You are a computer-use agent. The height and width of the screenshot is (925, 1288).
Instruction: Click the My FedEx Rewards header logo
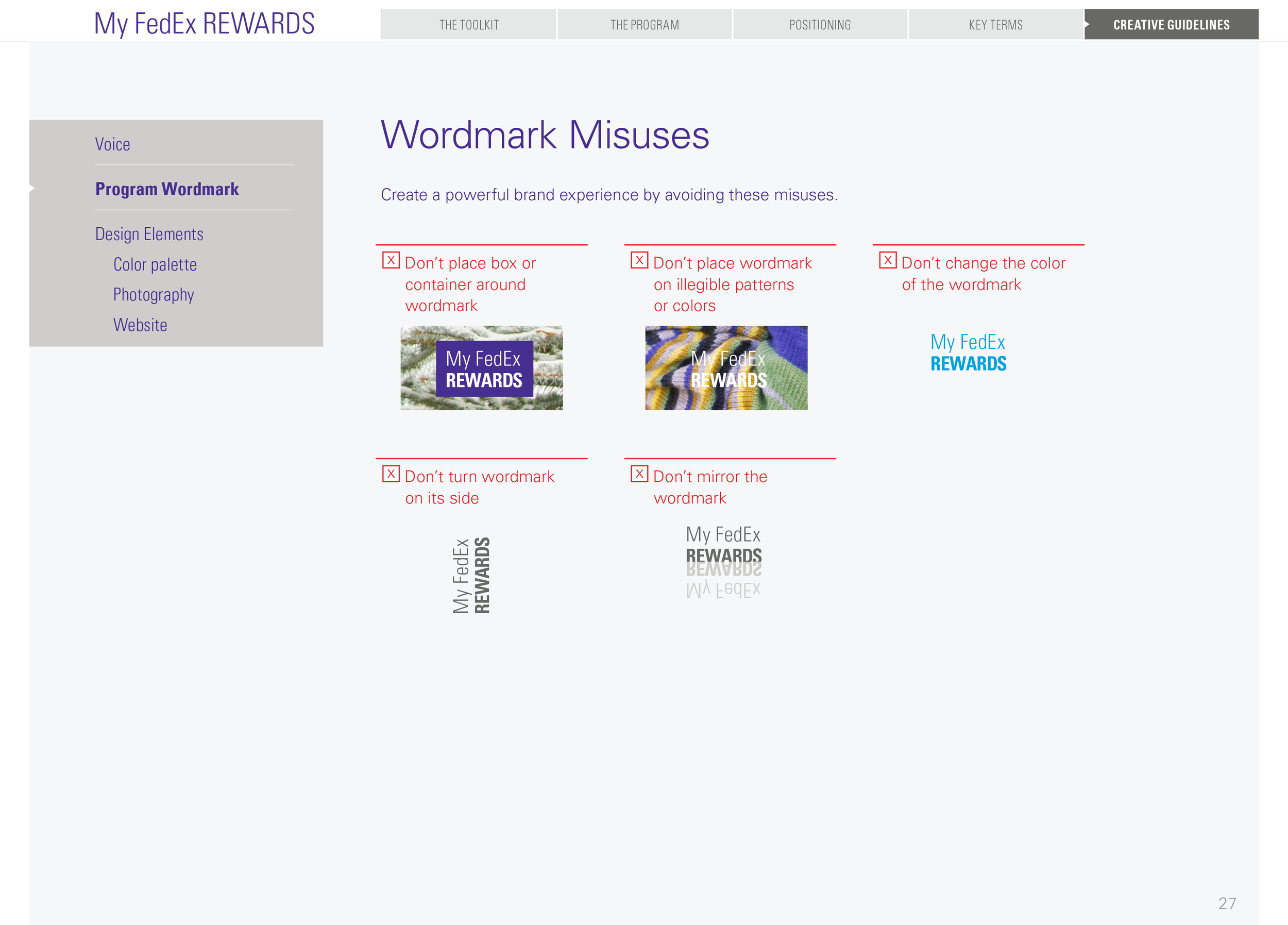point(205,24)
